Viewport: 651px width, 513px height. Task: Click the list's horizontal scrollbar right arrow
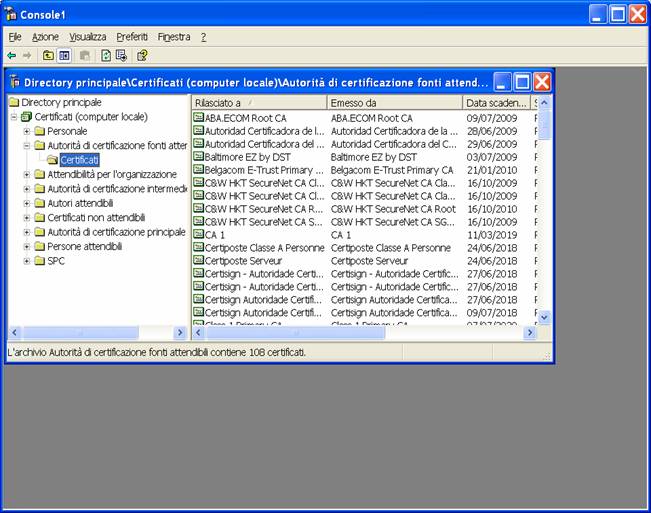click(530, 332)
